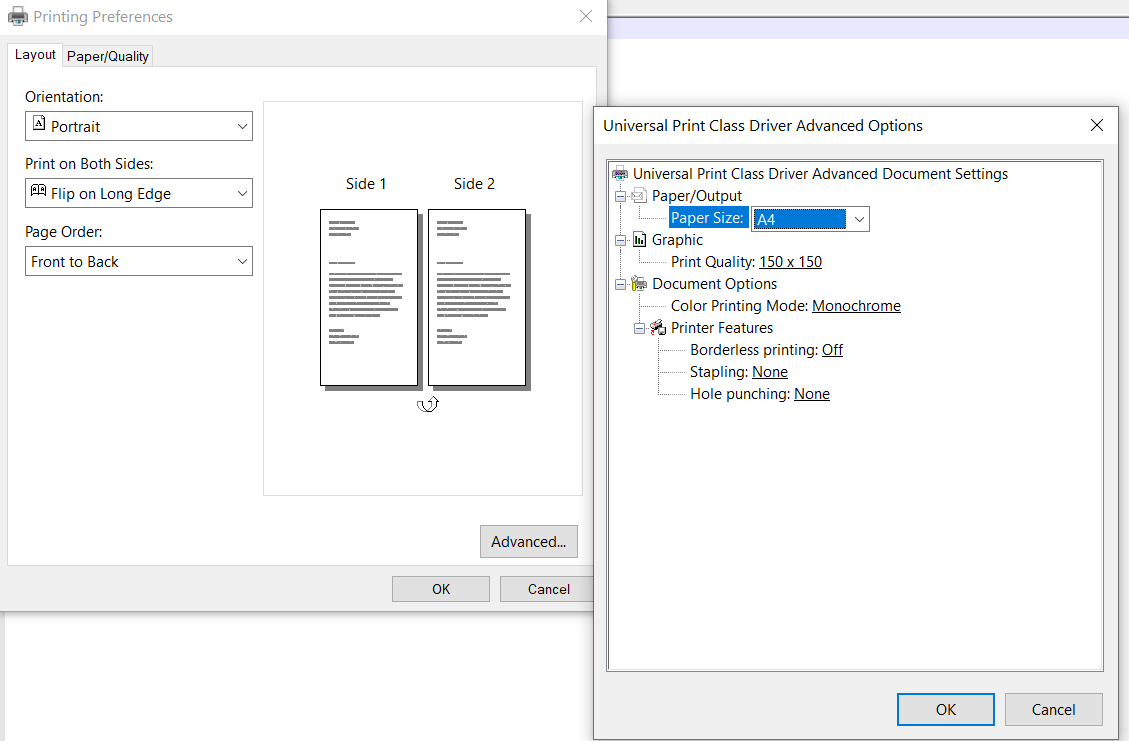Click the Color Printing Mode Monochrome value
Viewport: 1129px width, 741px height.
tap(856, 306)
